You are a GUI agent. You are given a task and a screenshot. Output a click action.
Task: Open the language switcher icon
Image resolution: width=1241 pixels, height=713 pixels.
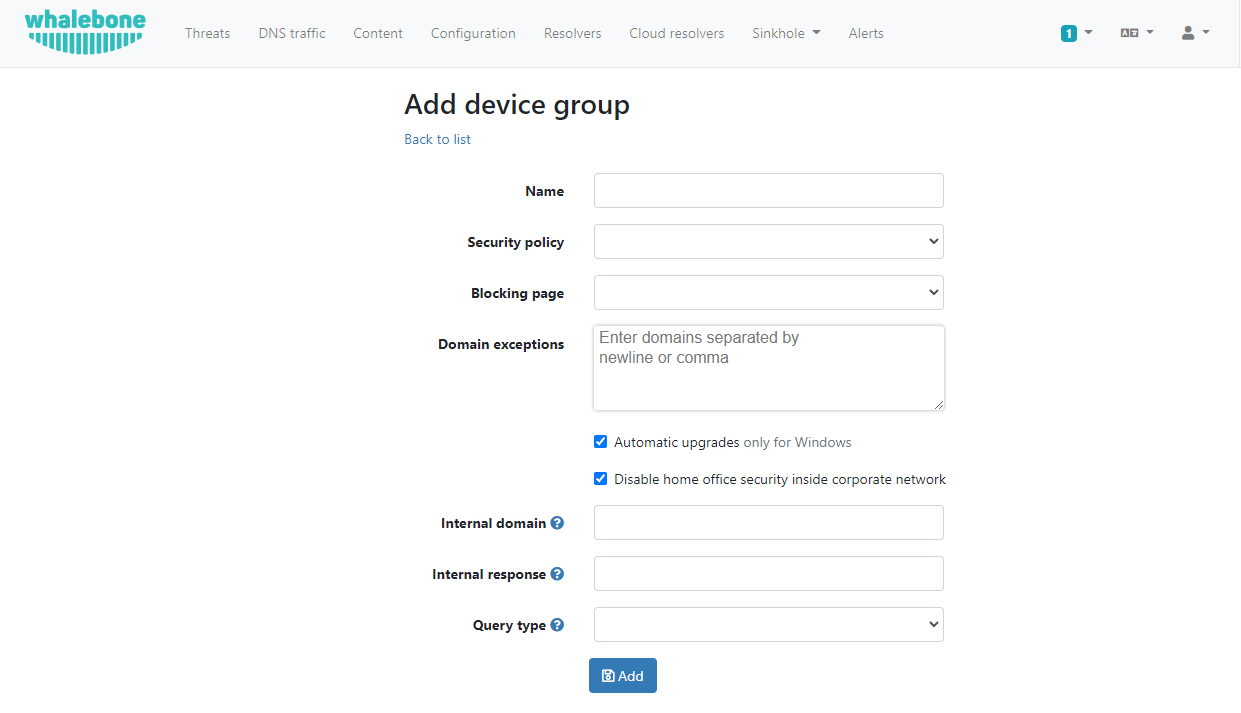pyautogui.click(x=1137, y=33)
